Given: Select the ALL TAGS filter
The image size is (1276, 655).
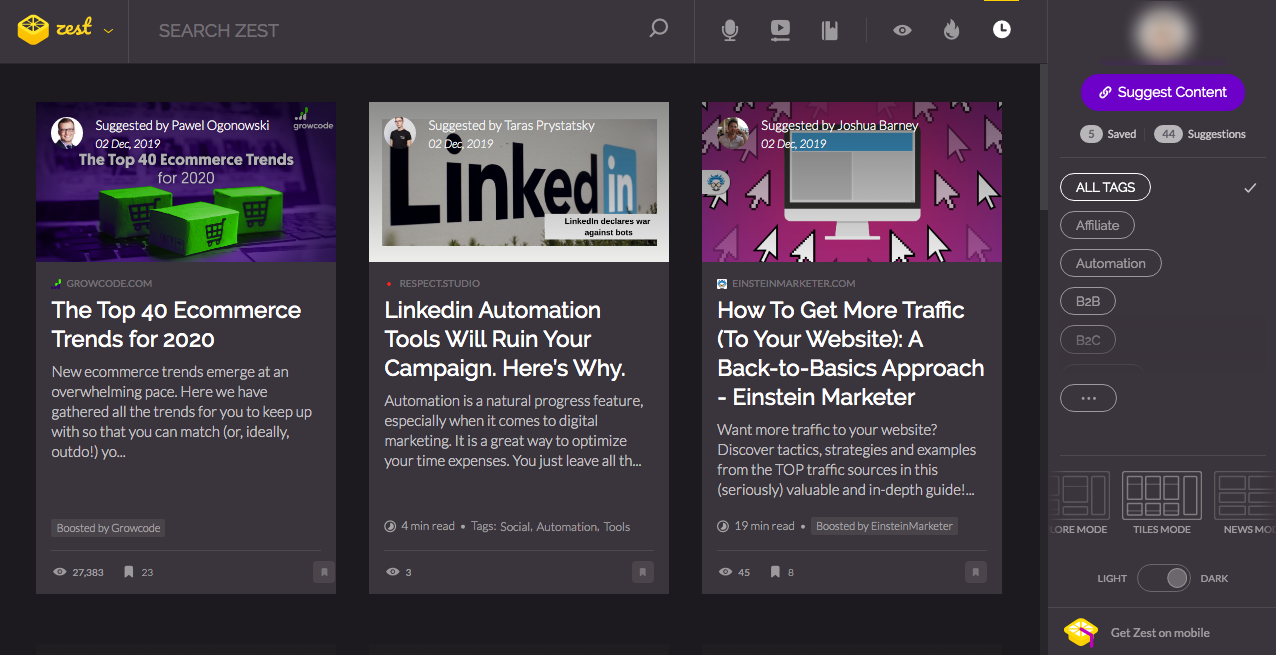Looking at the screenshot, I should click(1105, 187).
